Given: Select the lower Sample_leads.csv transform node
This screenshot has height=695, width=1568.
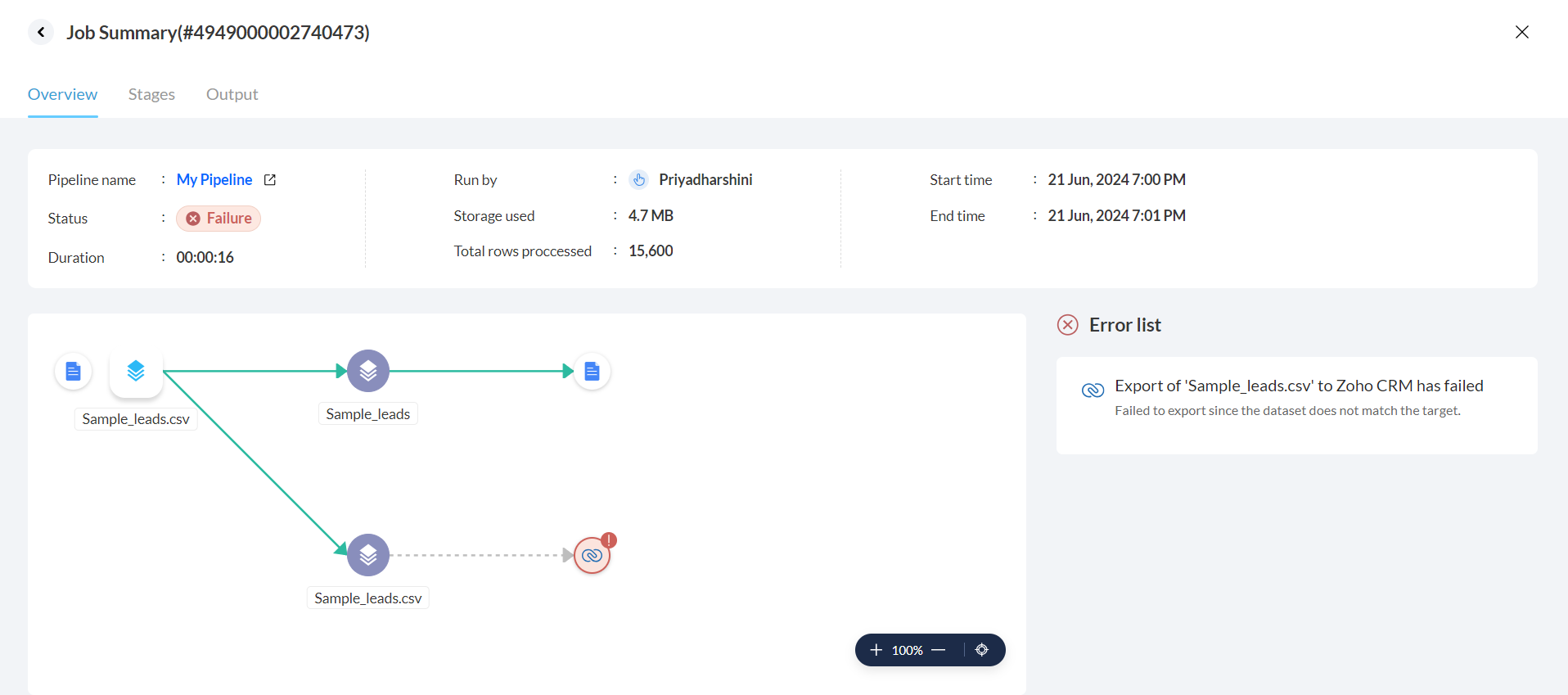Looking at the screenshot, I should pyautogui.click(x=368, y=555).
